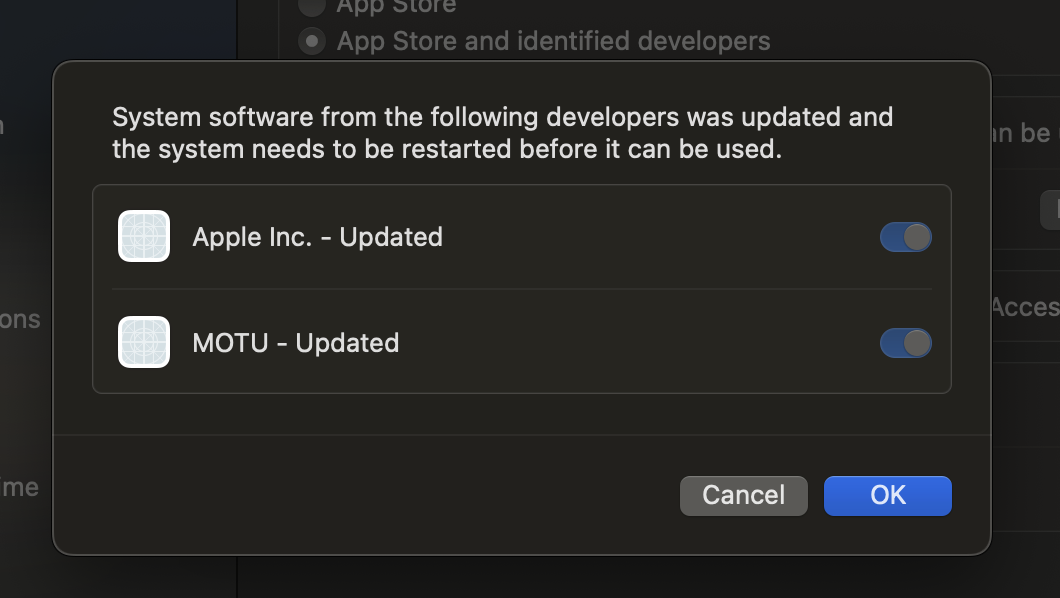Image resolution: width=1060 pixels, height=598 pixels.
Task: Click the "App Store and identified developers" text
Action: coord(554,41)
